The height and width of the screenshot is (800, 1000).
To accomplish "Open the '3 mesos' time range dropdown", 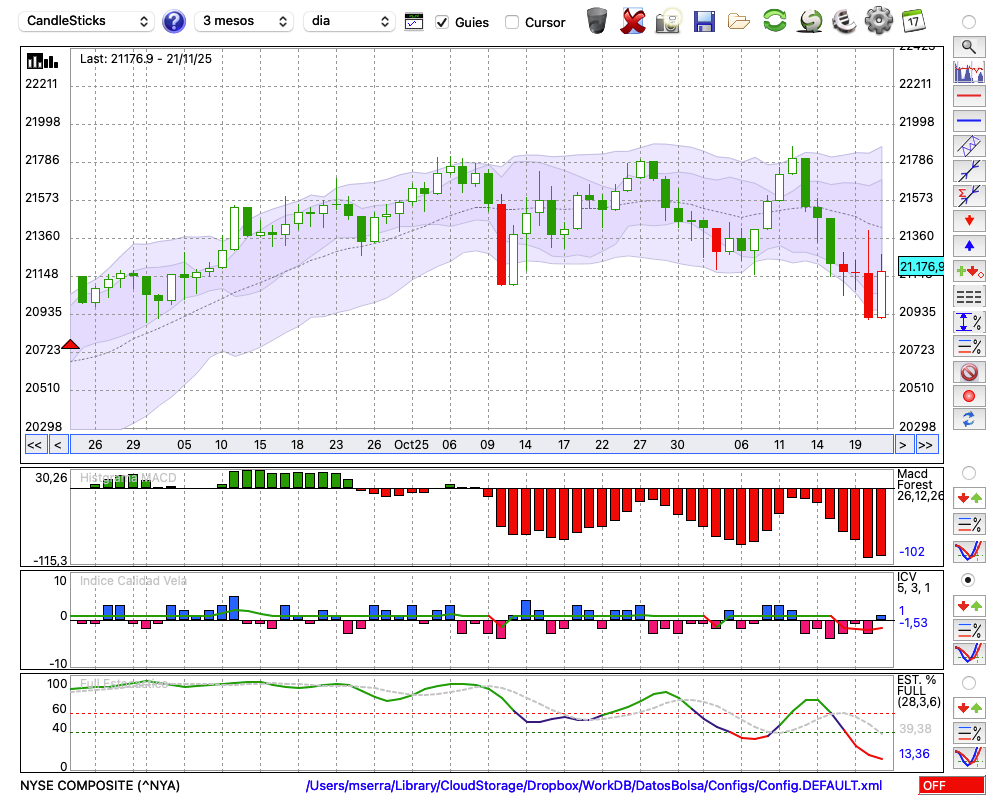I will [244, 21].
